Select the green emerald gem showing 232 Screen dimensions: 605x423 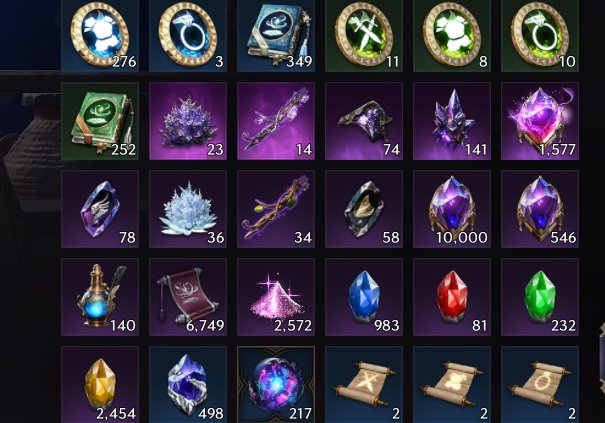point(540,297)
